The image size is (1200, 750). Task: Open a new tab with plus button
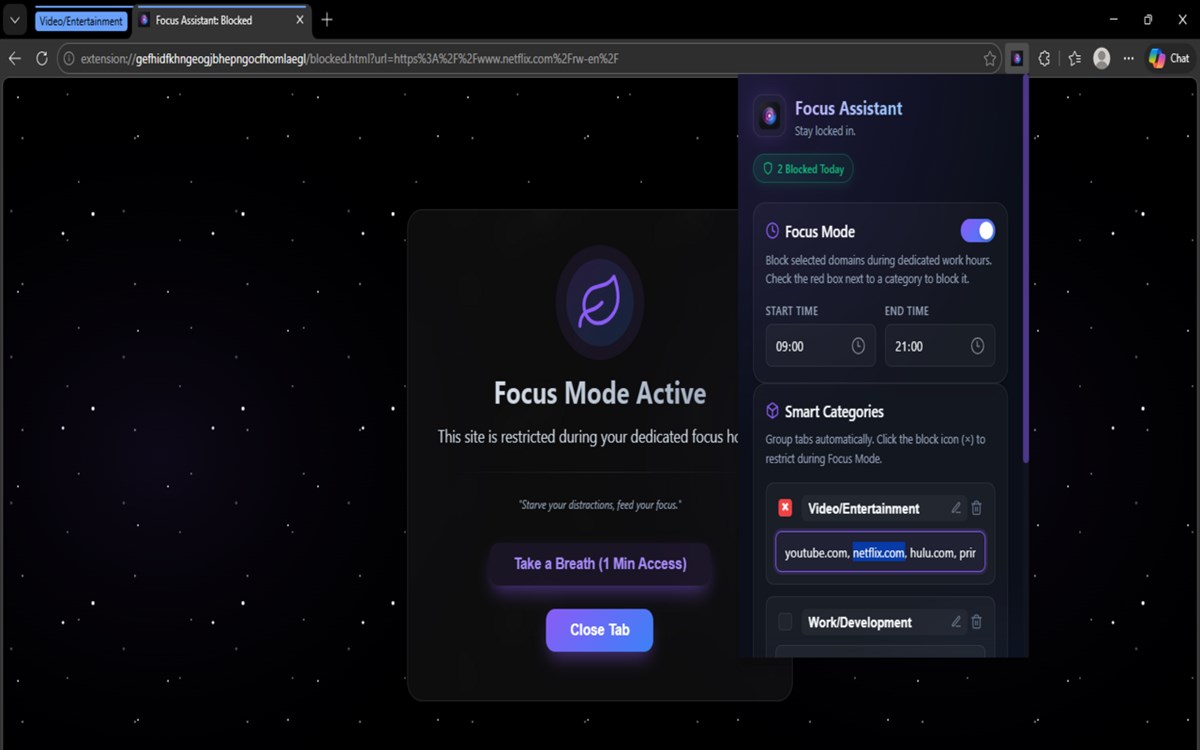(x=327, y=20)
